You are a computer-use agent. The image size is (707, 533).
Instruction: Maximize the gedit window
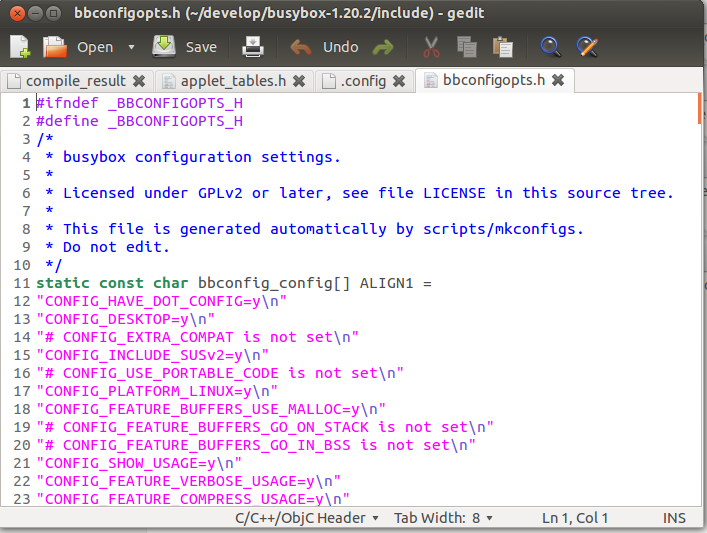pyautogui.click(x=53, y=13)
